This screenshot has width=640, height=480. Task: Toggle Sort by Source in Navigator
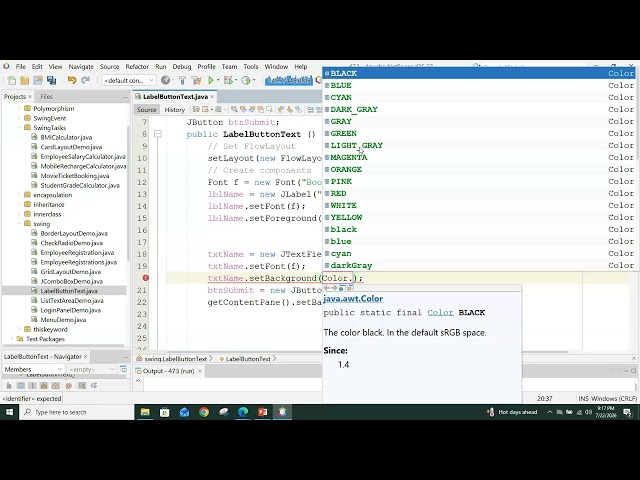point(93,385)
